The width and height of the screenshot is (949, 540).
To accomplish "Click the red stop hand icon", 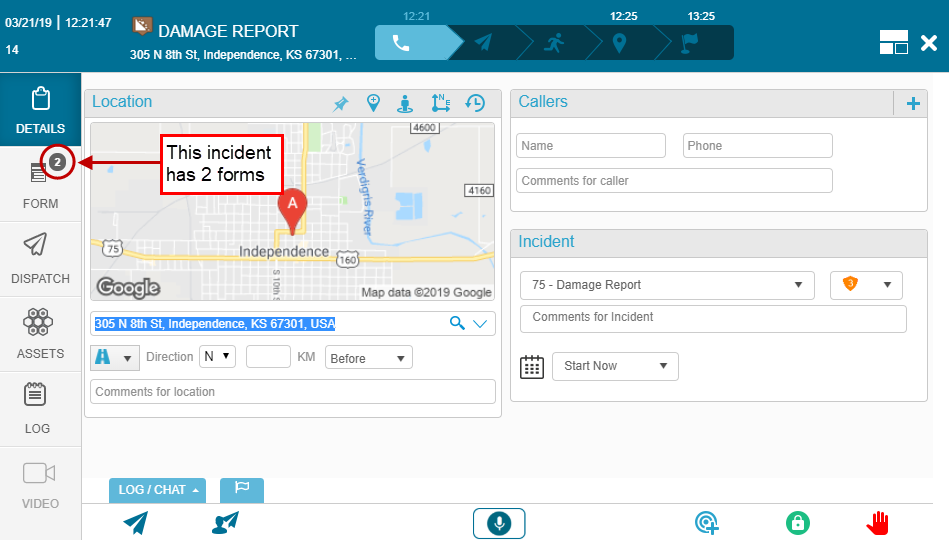I will [x=877, y=523].
